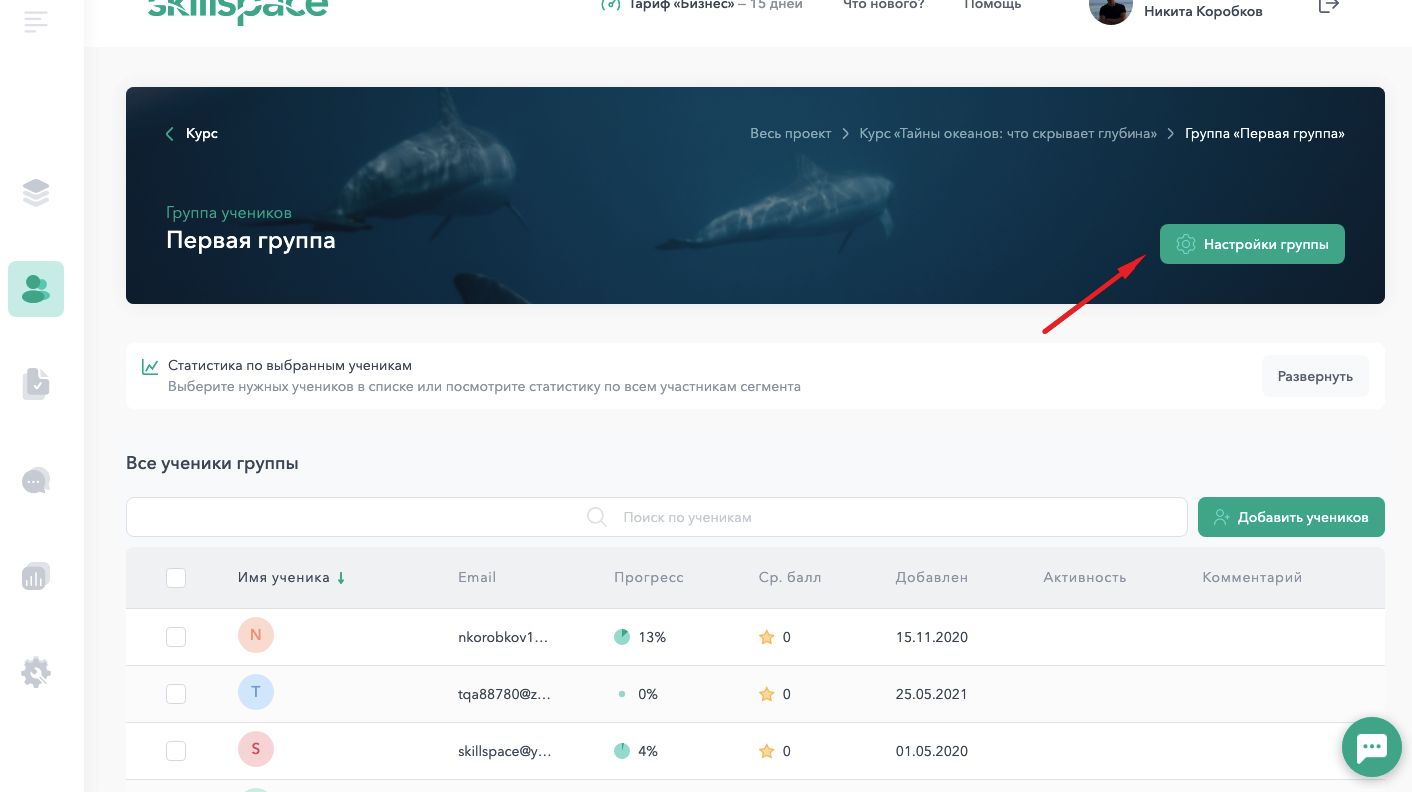Check the box for skillspace student
The image size is (1412, 792).
point(176,751)
